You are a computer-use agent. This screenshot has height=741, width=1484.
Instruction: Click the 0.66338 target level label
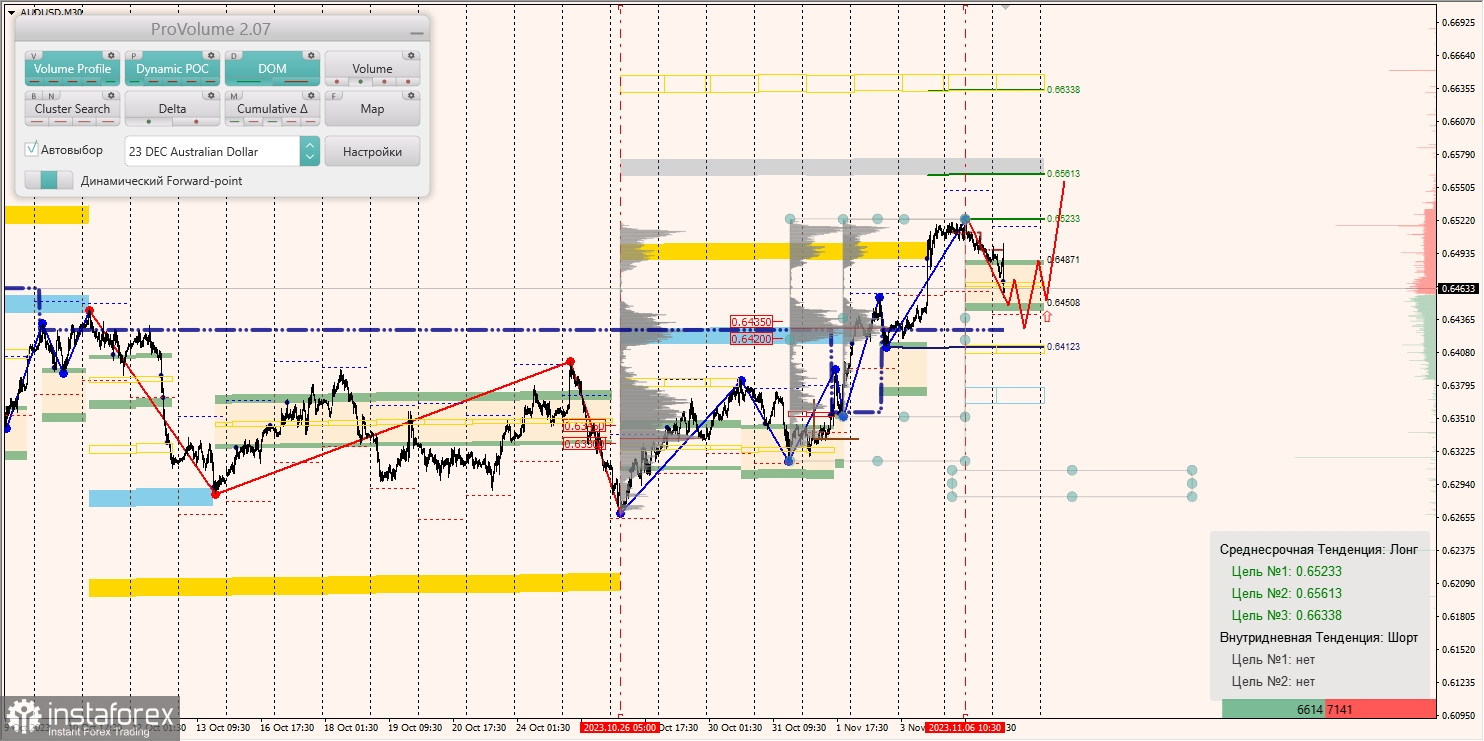click(1063, 89)
